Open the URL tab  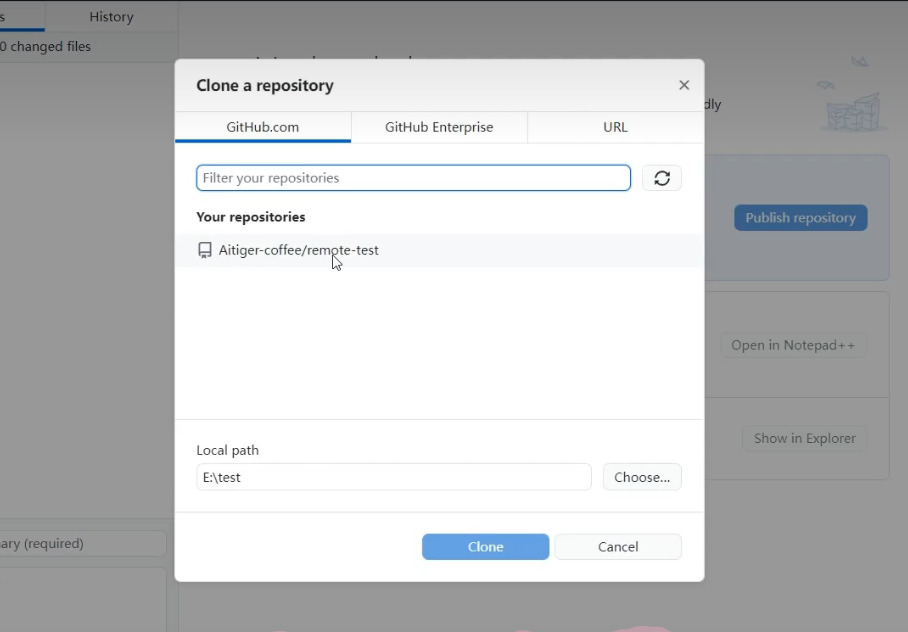616,127
